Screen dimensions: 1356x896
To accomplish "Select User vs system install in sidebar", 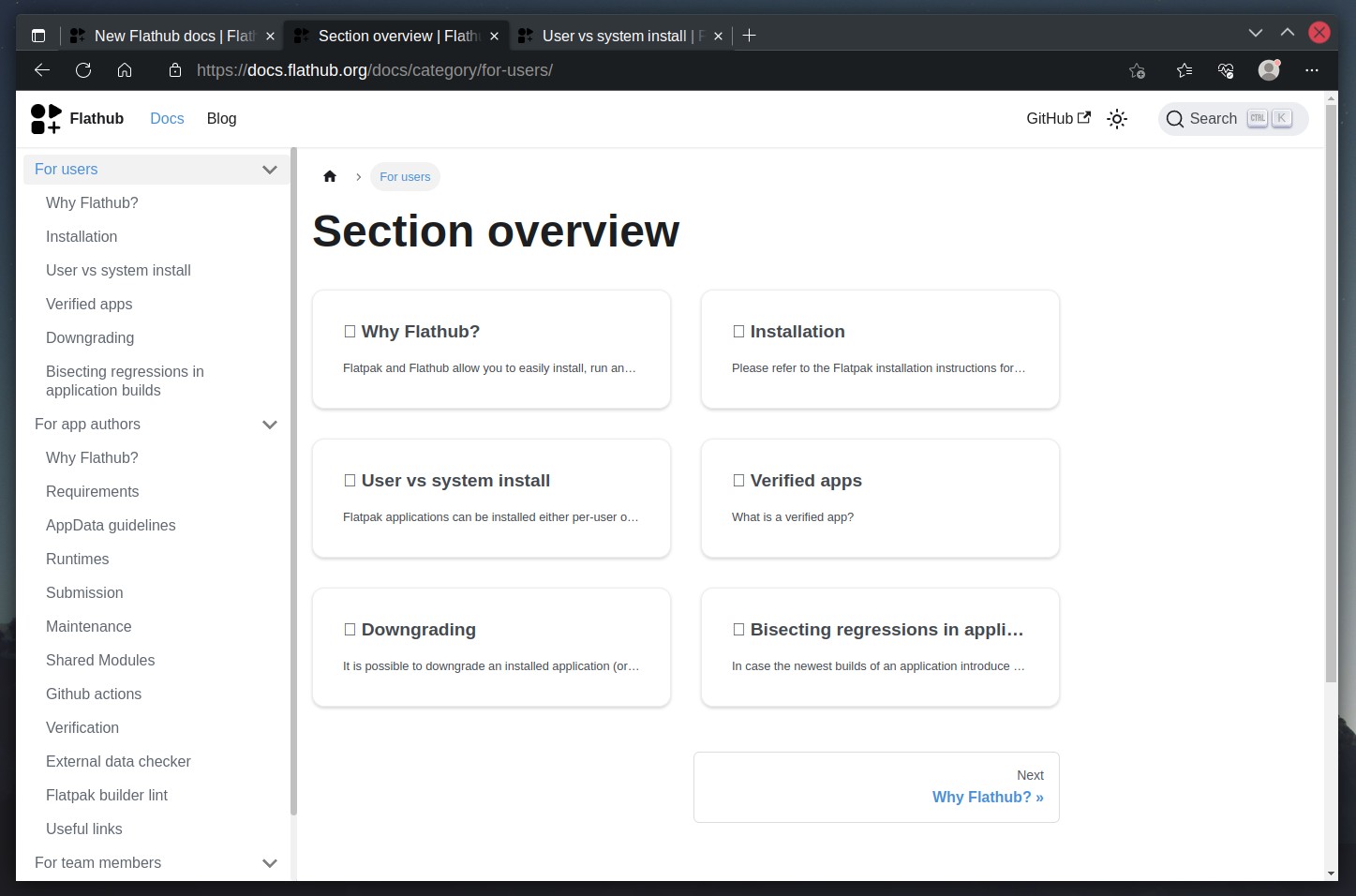I will pos(118,271).
